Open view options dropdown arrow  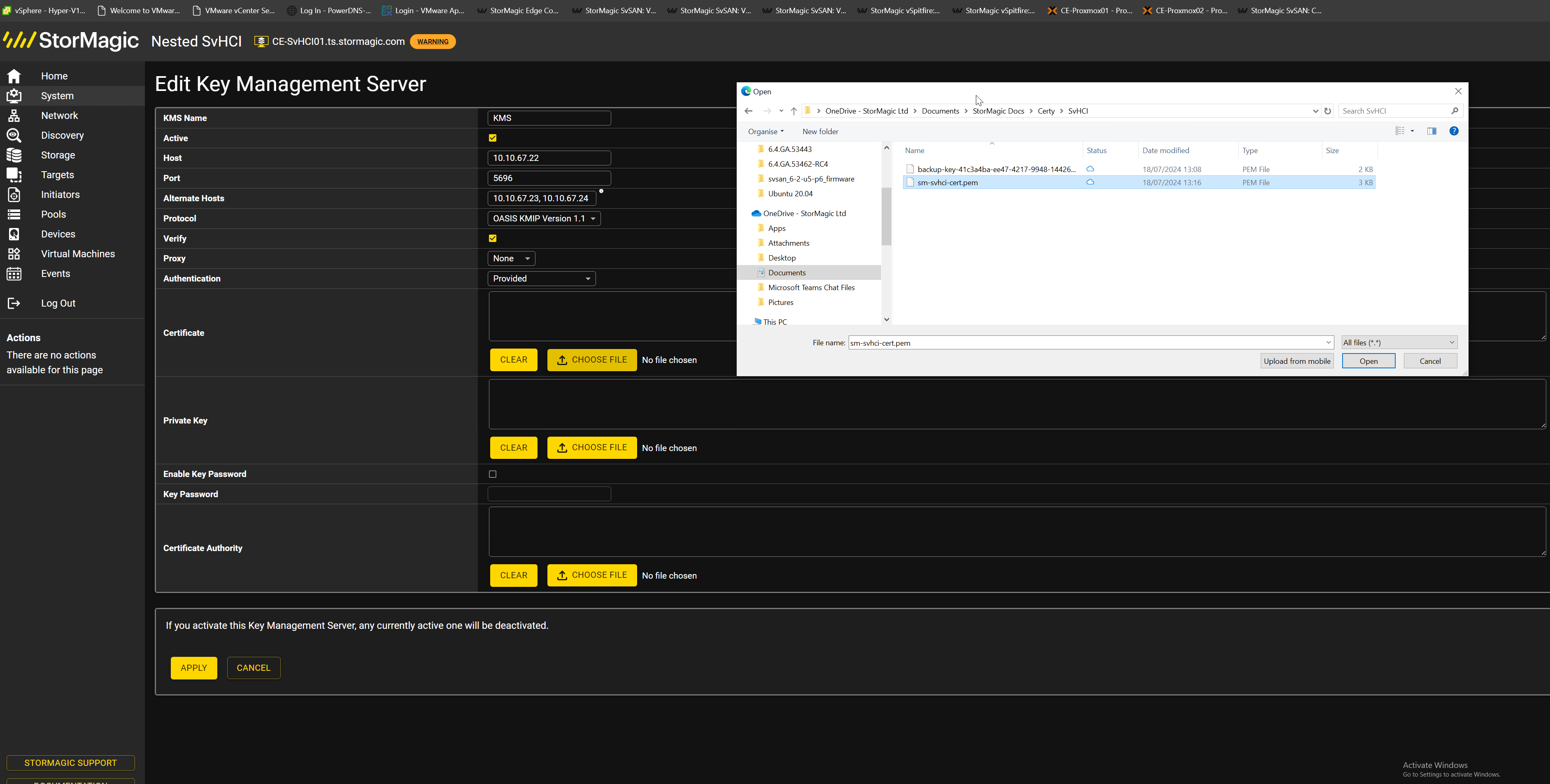(1412, 131)
